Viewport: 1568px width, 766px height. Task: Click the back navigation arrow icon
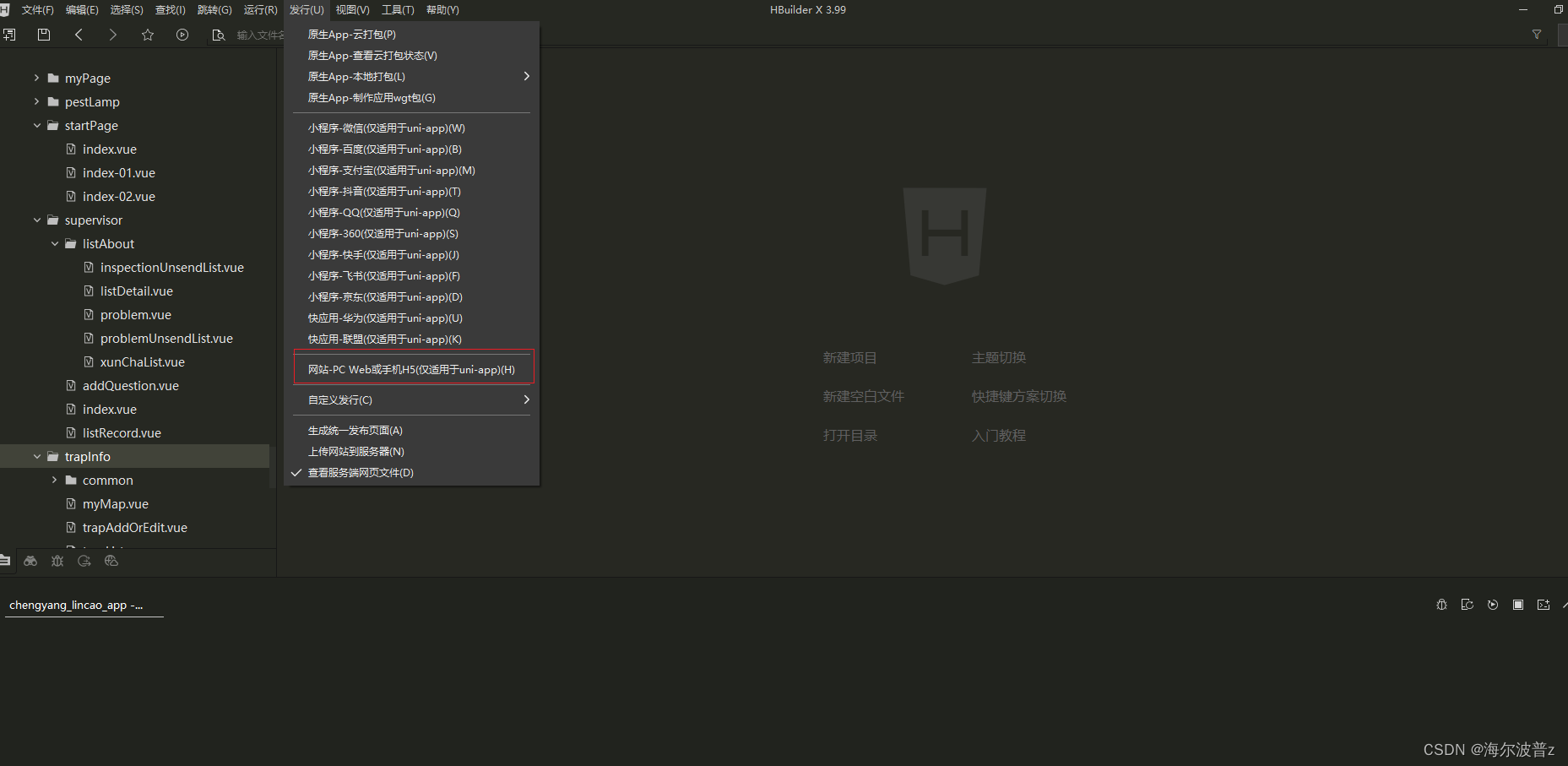pos(79,35)
